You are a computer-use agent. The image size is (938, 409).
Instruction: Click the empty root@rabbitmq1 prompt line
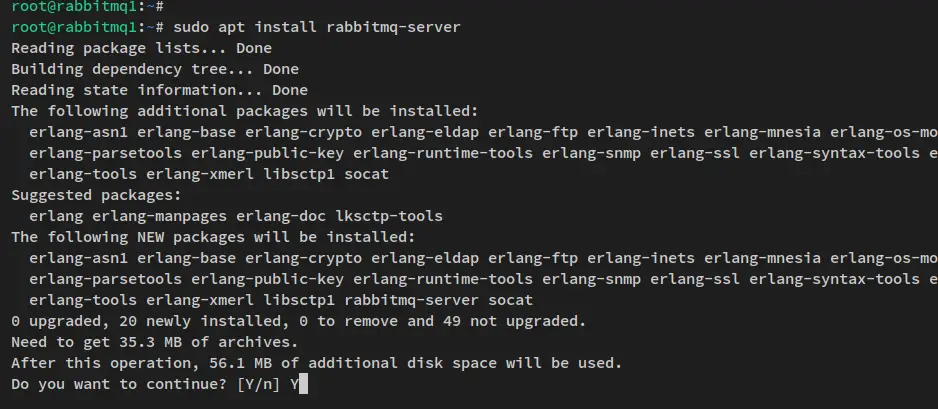pyautogui.click(x=87, y=7)
